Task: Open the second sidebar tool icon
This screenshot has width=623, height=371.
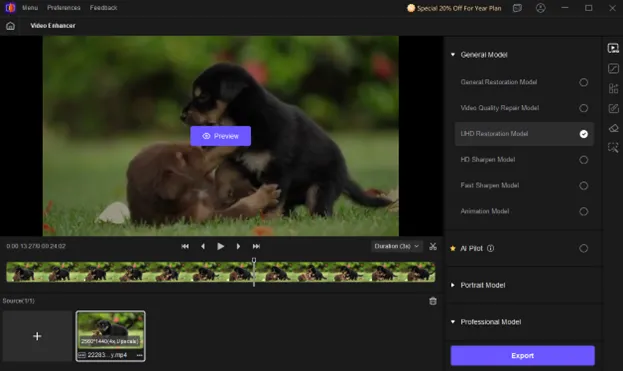Action: [x=613, y=68]
